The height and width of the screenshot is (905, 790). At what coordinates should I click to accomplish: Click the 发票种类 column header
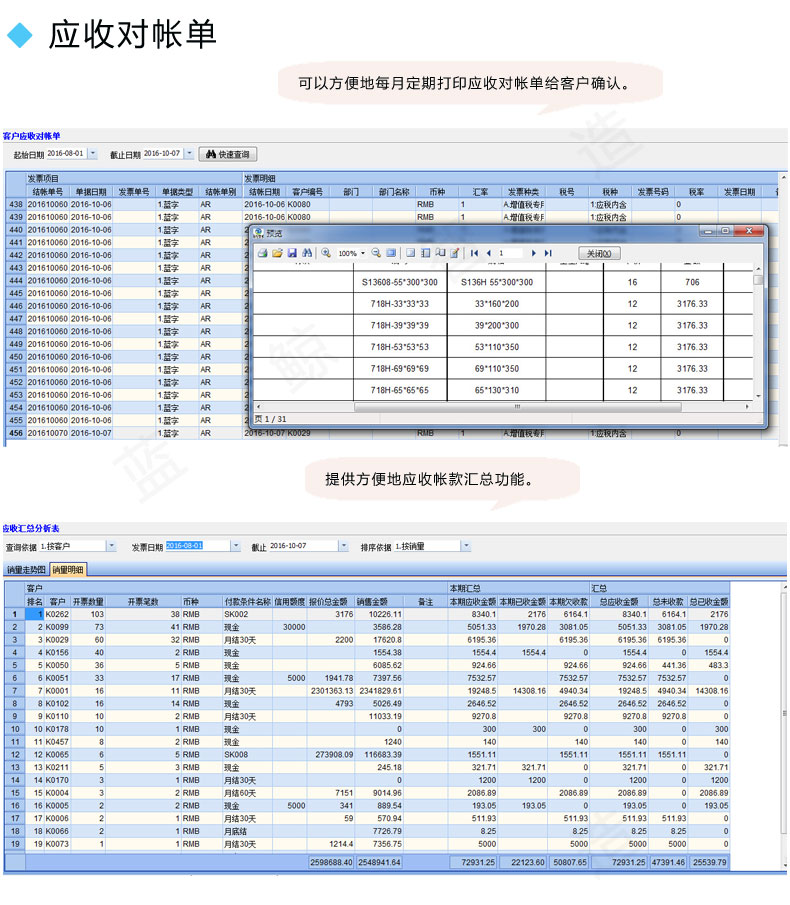coord(523,192)
